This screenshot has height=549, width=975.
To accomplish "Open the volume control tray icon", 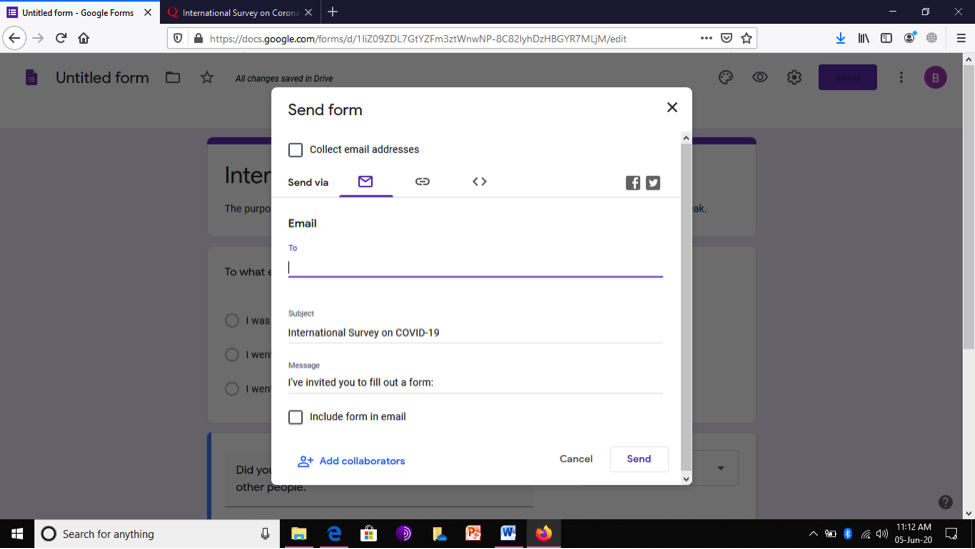I will (882, 534).
